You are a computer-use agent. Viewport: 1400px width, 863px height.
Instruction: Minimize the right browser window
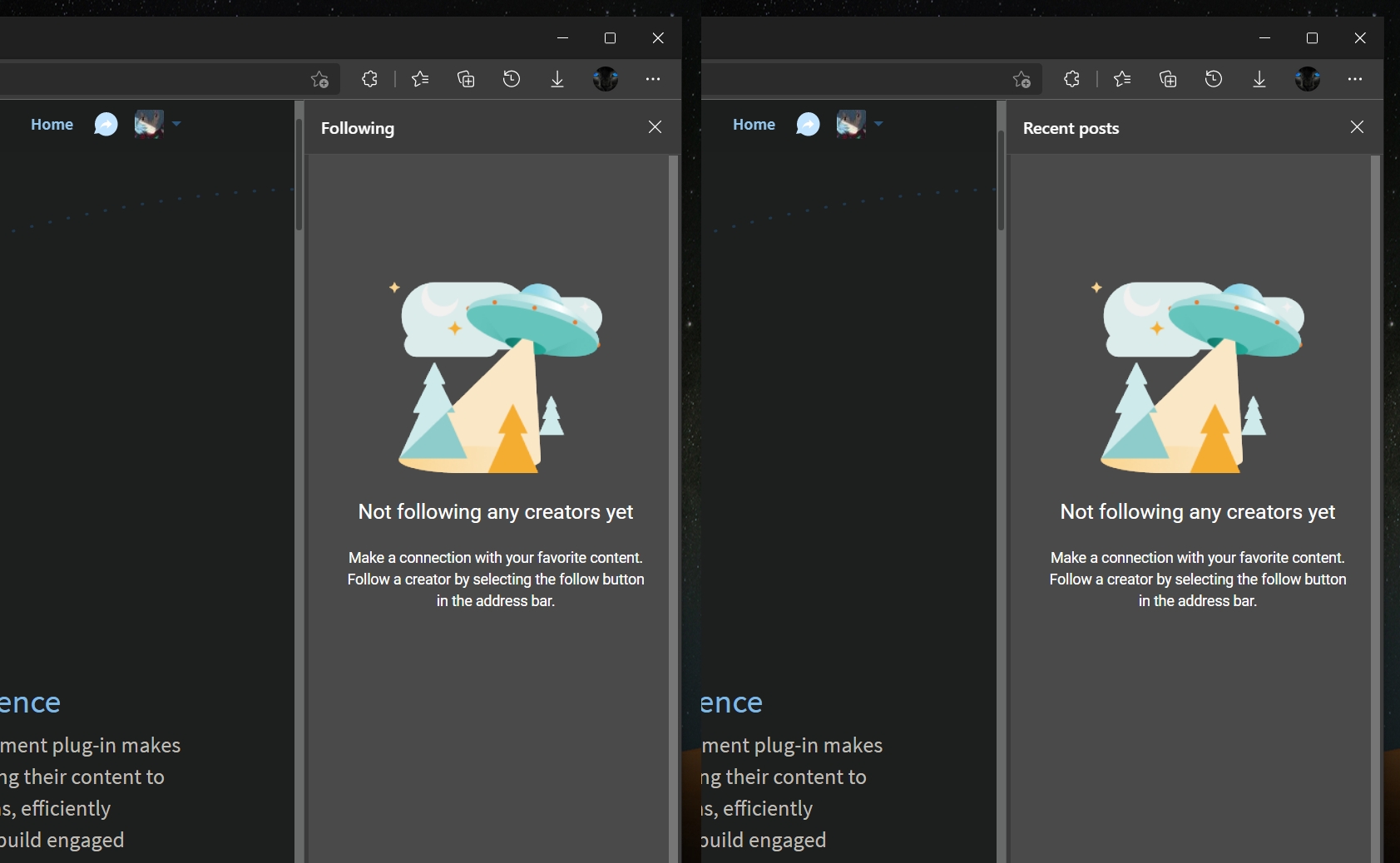pyautogui.click(x=1264, y=38)
